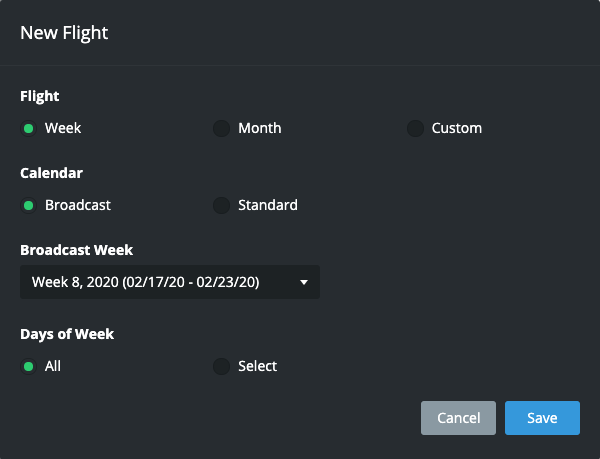Click the 'Select' option label text
This screenshot has width=600, height=459.
(x=258, y=367)
